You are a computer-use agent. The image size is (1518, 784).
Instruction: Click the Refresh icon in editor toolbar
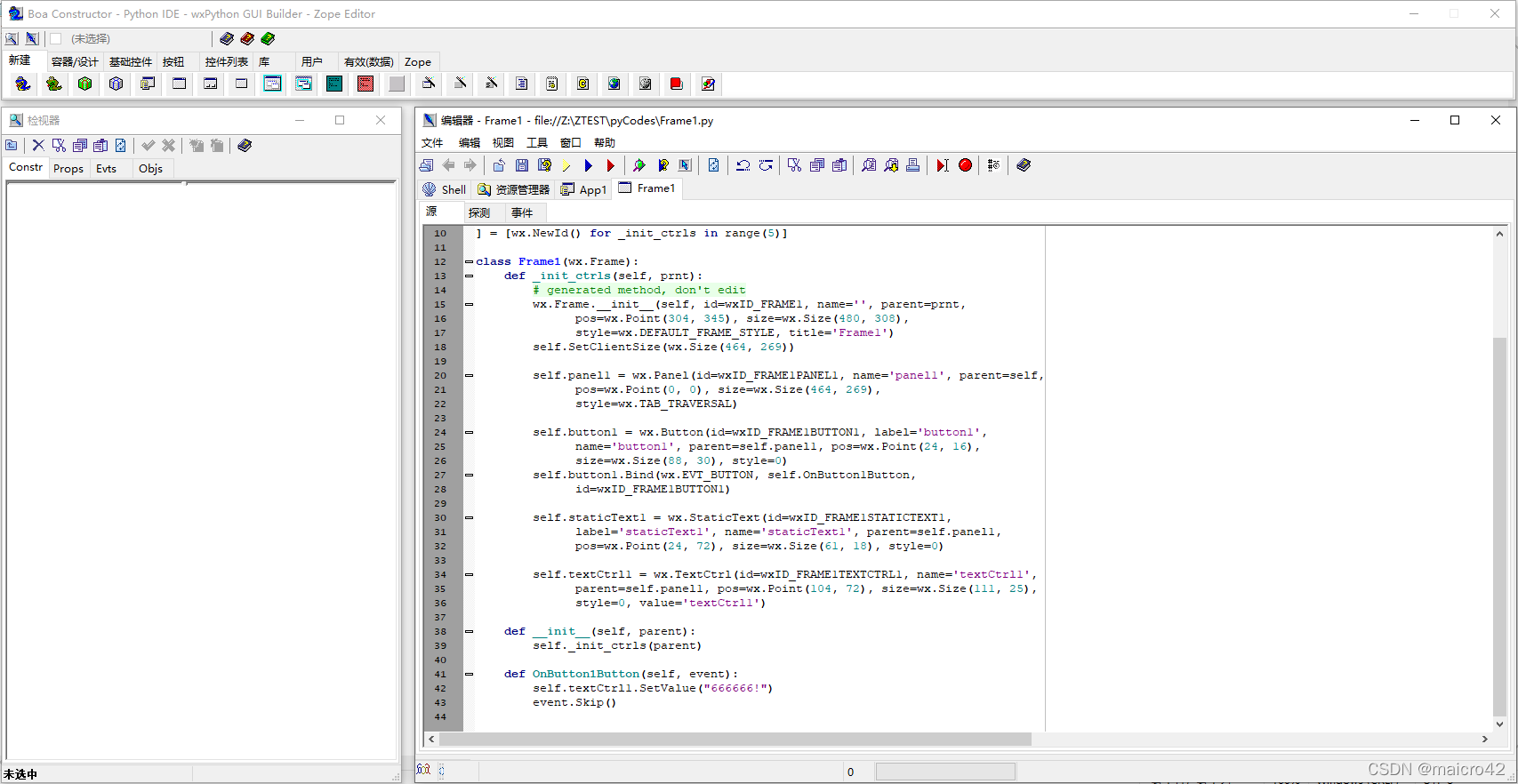click(713, 165)
